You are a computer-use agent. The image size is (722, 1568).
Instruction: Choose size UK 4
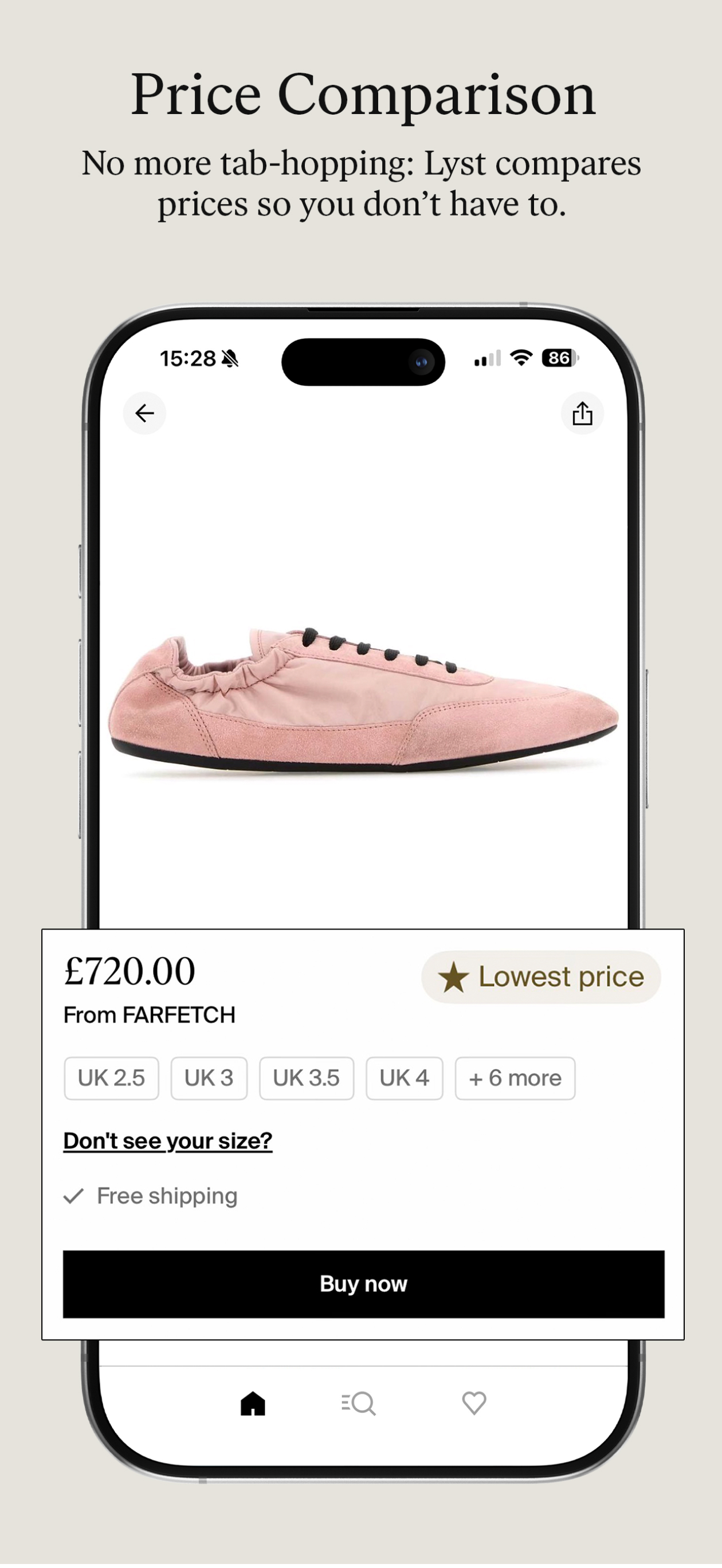(x=404, y=1078)
